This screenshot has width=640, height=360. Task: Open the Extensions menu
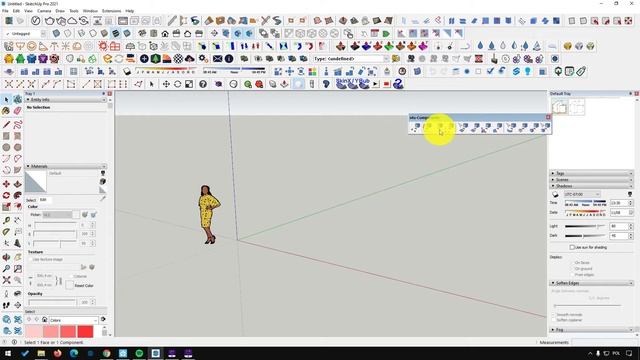(111, 11)
